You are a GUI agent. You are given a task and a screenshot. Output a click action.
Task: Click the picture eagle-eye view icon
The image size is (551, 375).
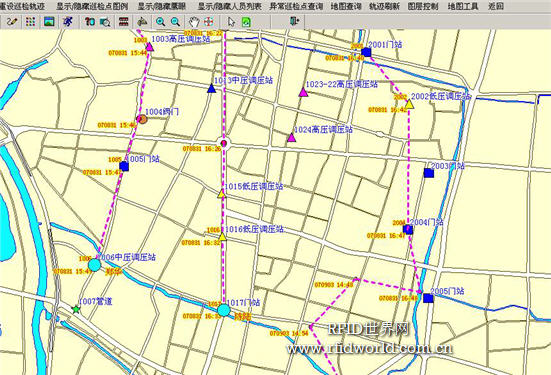(49, 22)
